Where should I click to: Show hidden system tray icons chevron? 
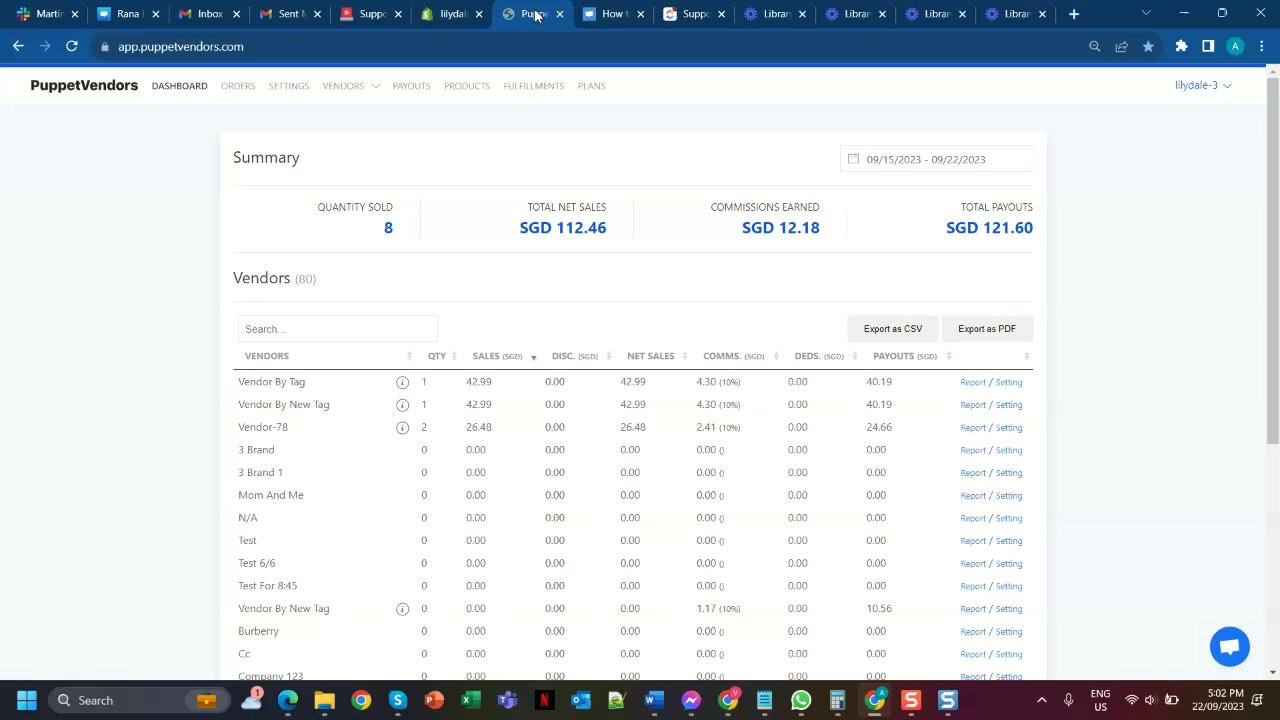pyautogui.click(x=1041, y=700)
